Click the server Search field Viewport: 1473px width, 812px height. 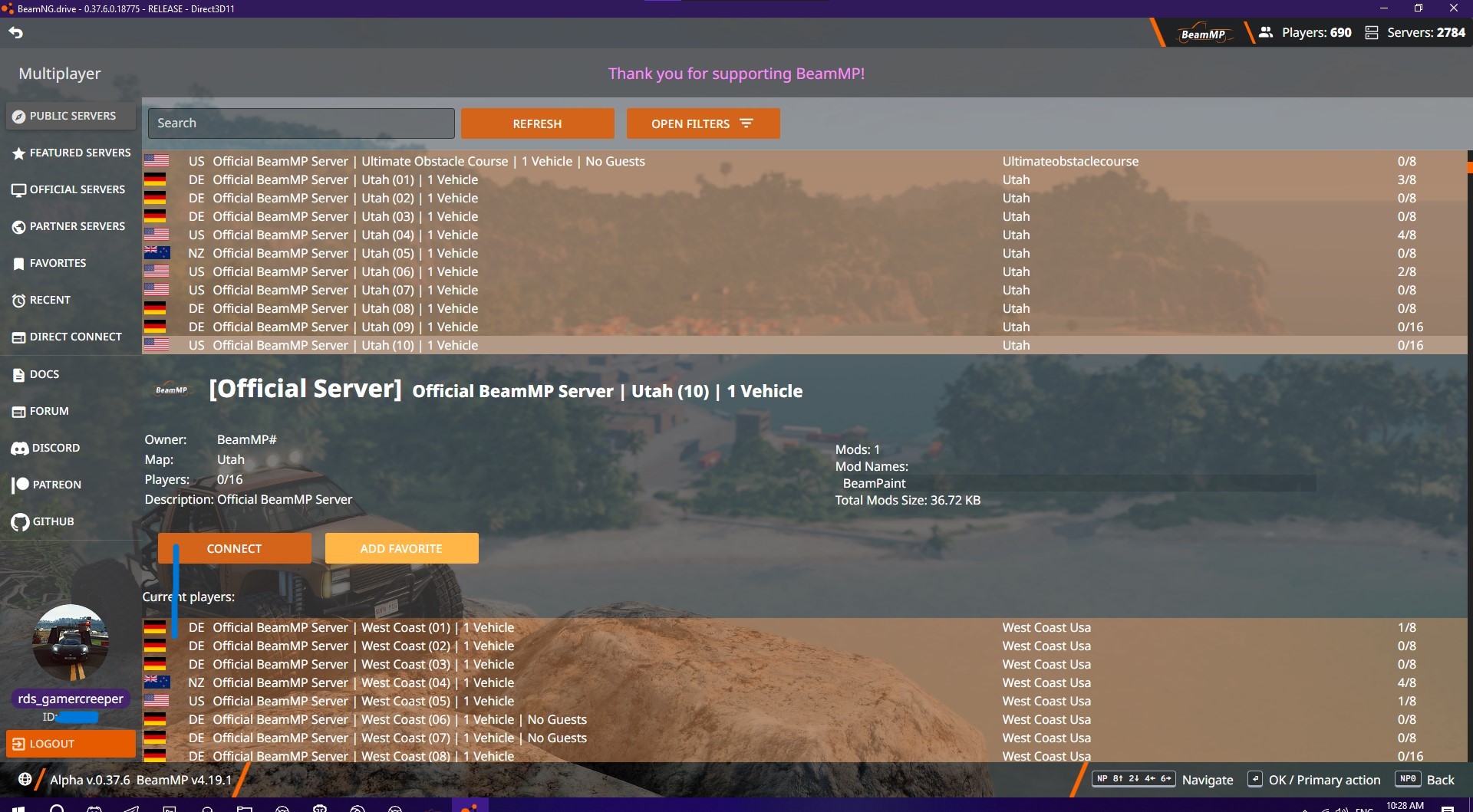301,123
